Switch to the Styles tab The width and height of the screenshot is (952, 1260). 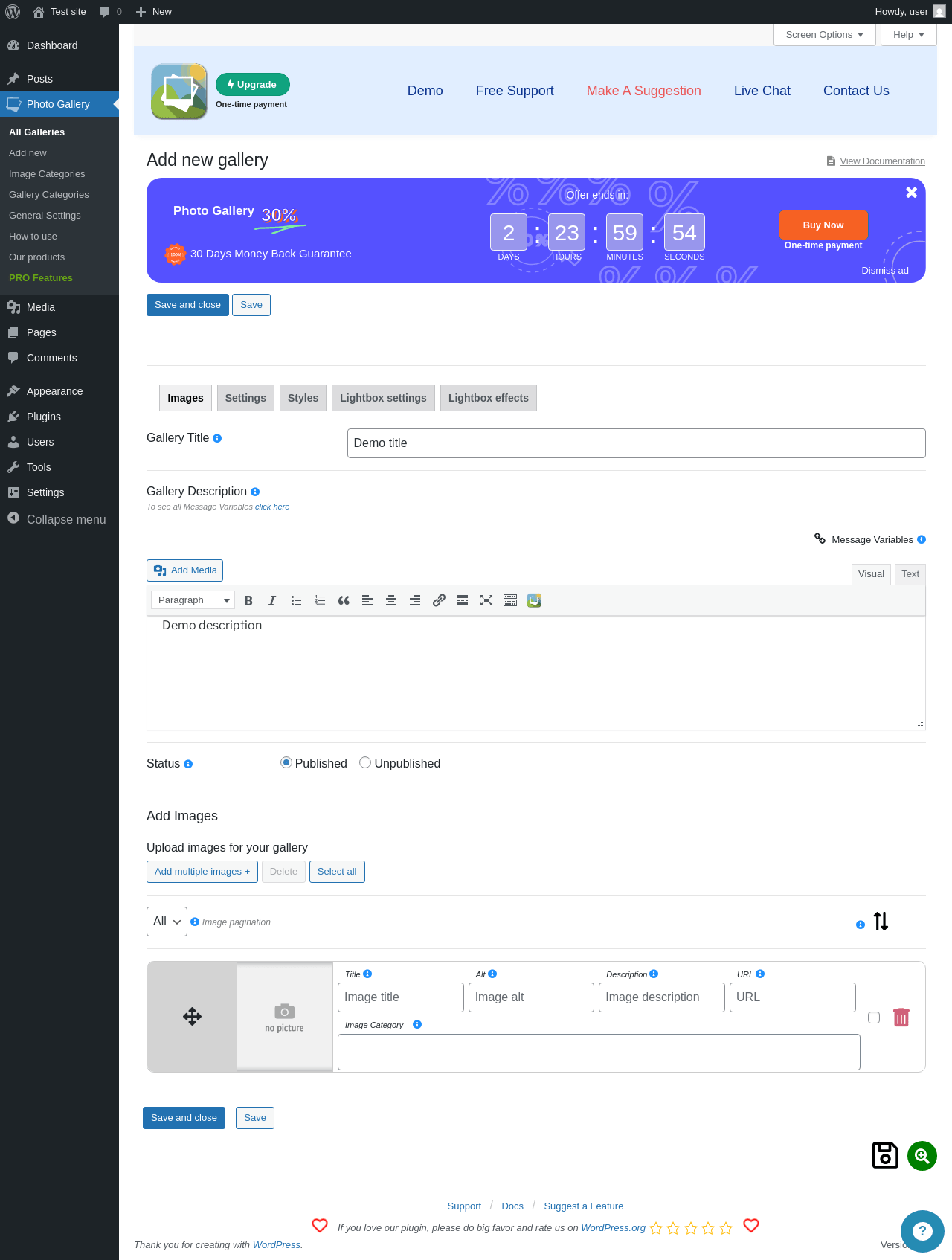point(303,398)
